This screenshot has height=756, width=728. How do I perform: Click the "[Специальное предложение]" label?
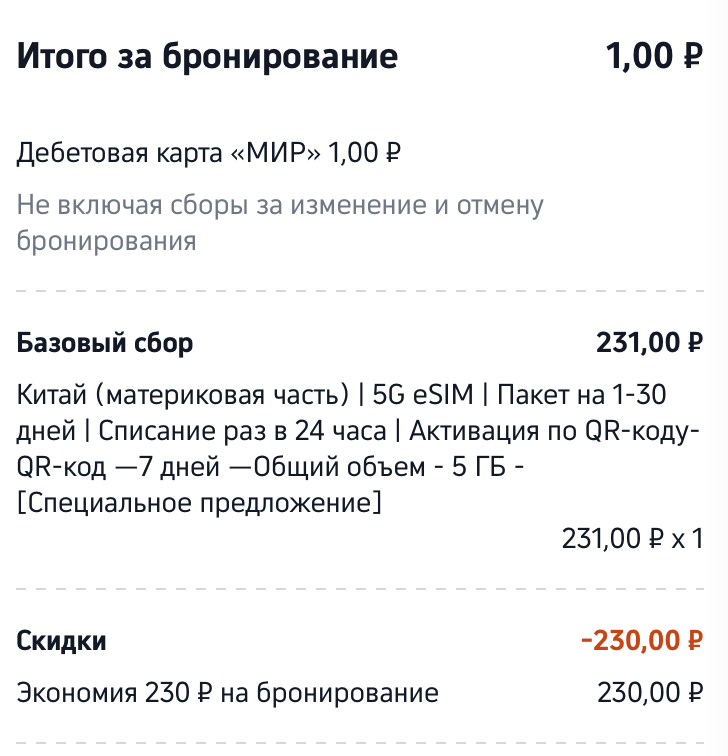tap(199, 503)
